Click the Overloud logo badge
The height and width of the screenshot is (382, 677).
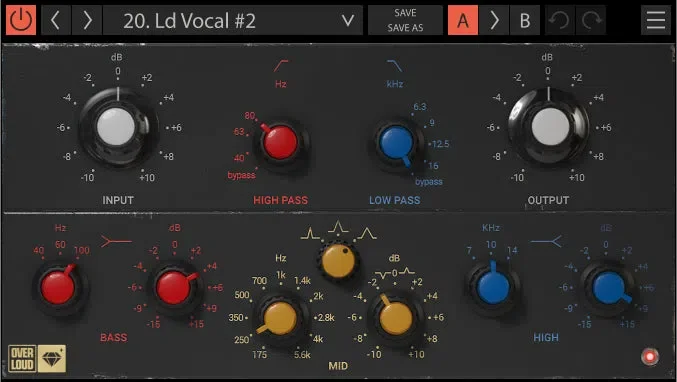pyautogui.click(x=22, y=358)
